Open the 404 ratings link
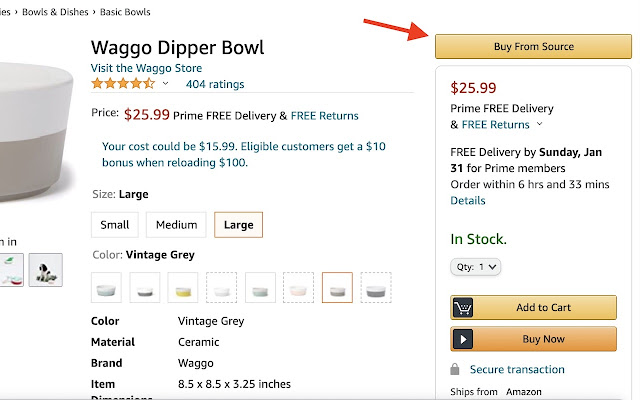The height and width of the screenshot is (400, 640). tap(215, 84)
